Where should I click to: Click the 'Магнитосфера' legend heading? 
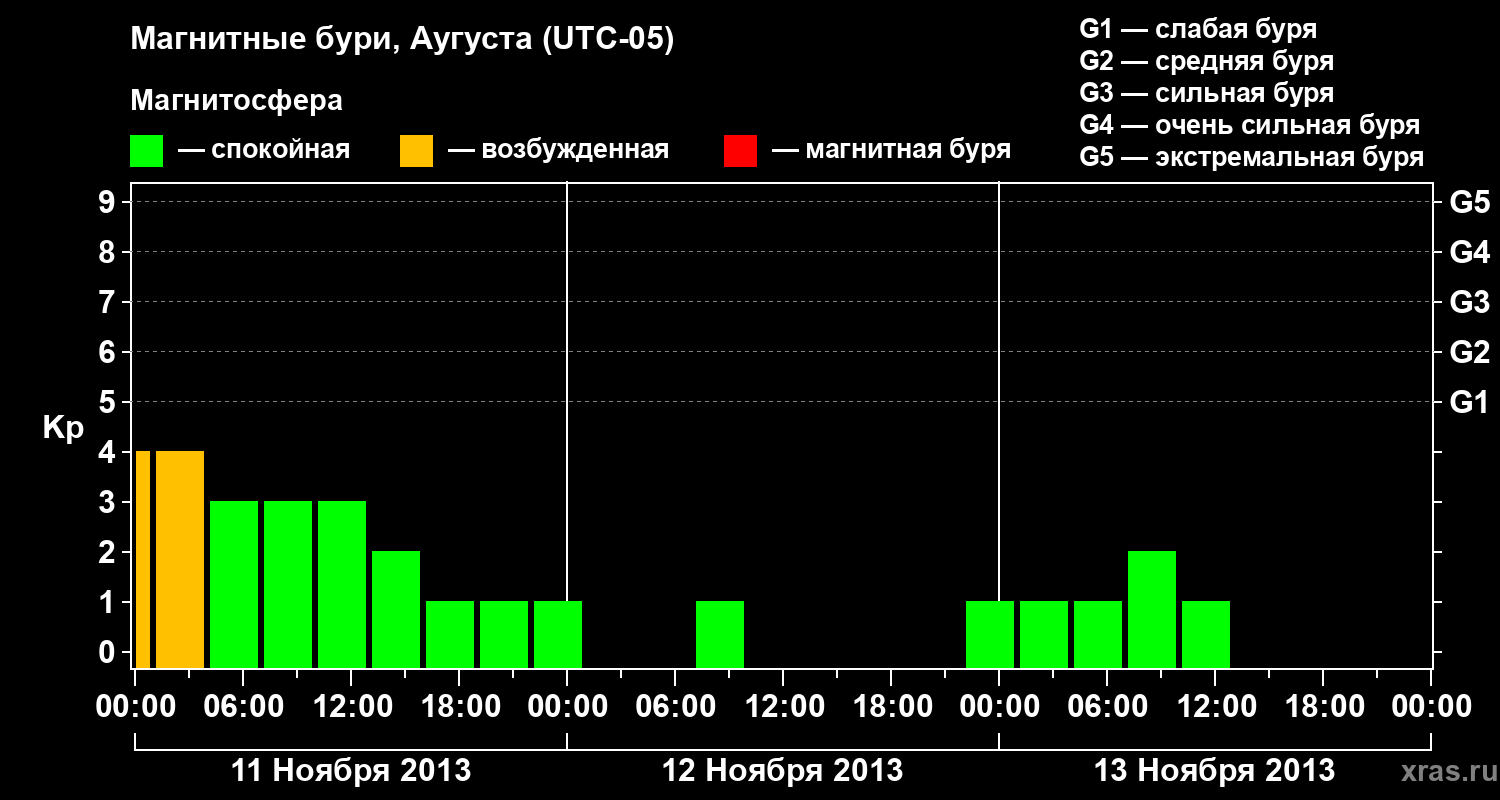tap(236, 101)
